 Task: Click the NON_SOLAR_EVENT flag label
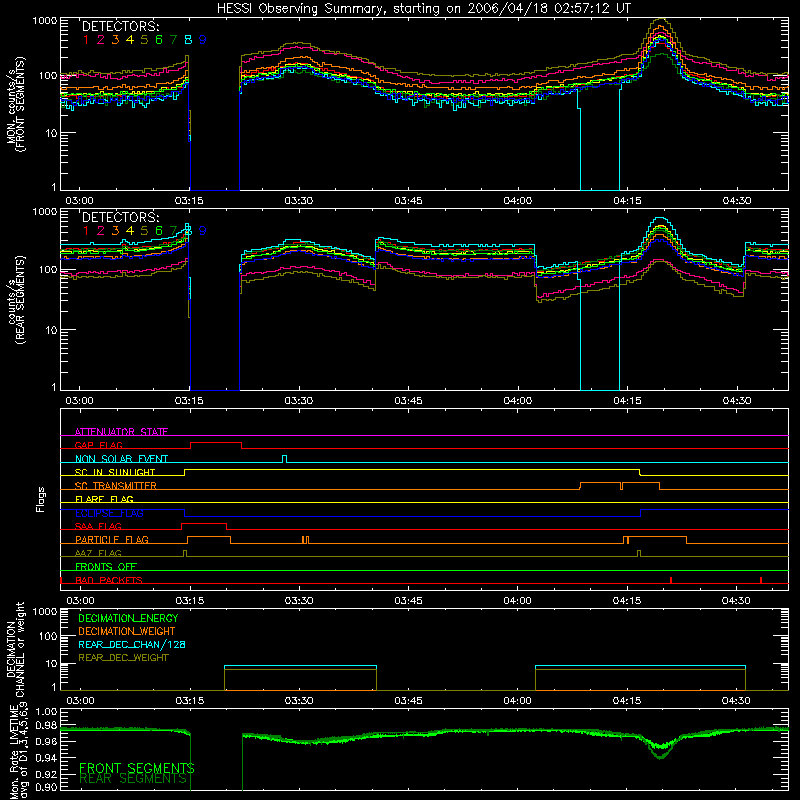pos(121,459)
